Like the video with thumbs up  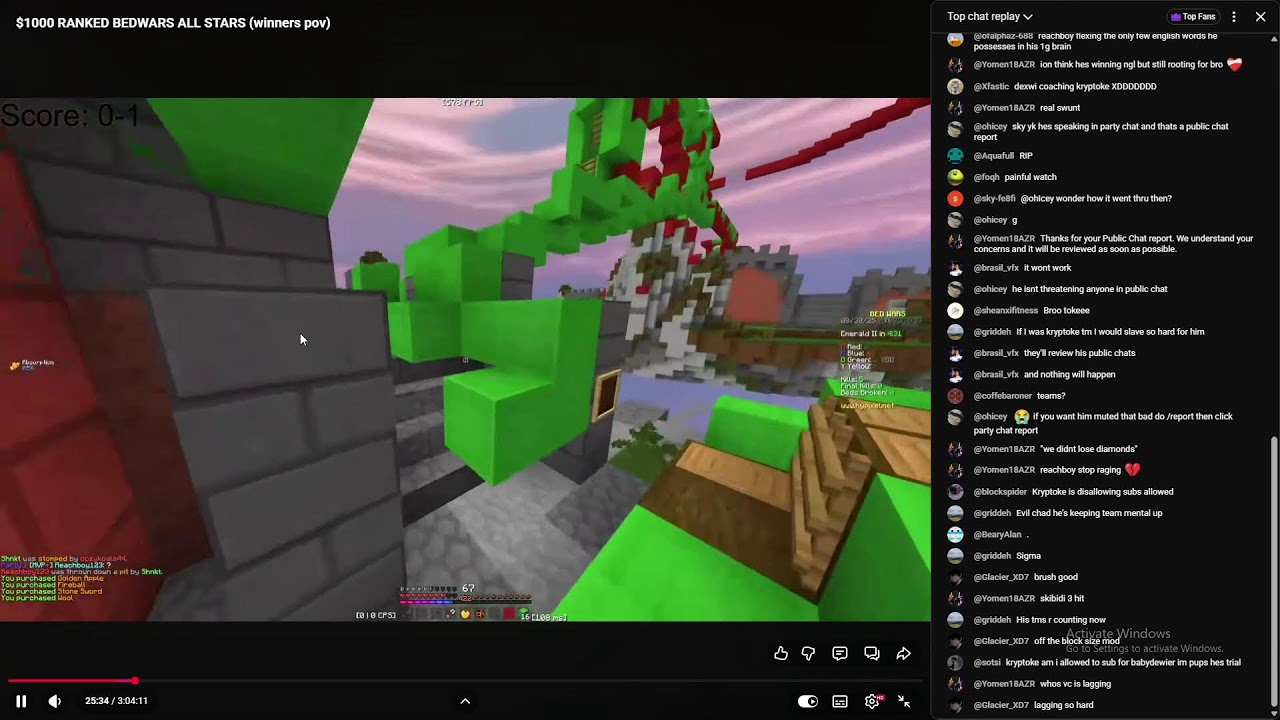781,653
